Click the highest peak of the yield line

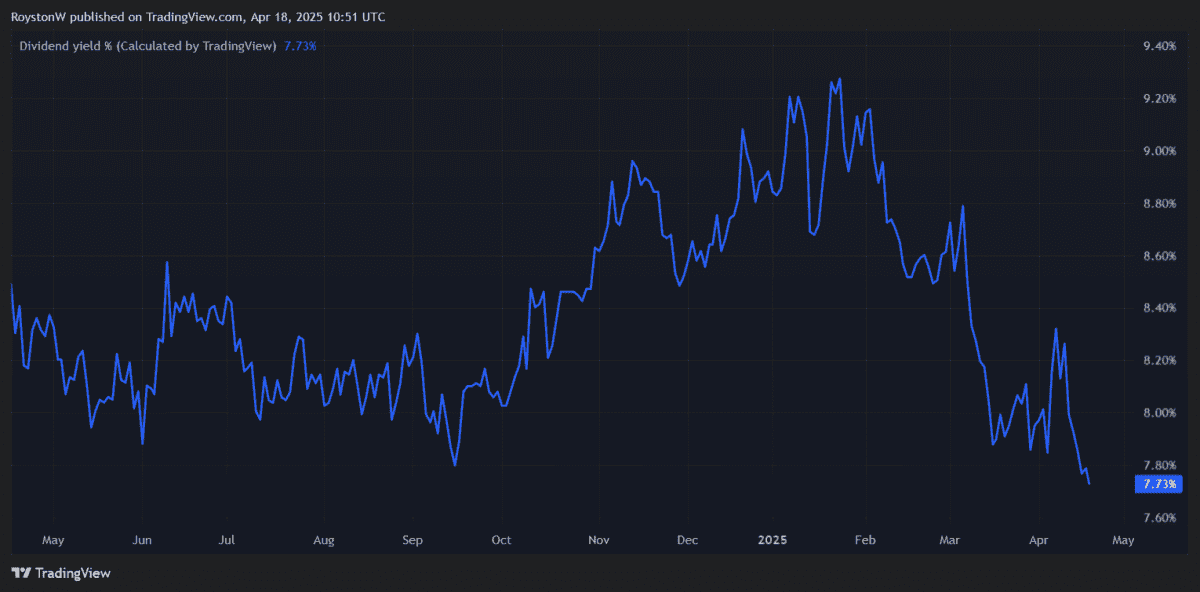click(x=839, y=78)
